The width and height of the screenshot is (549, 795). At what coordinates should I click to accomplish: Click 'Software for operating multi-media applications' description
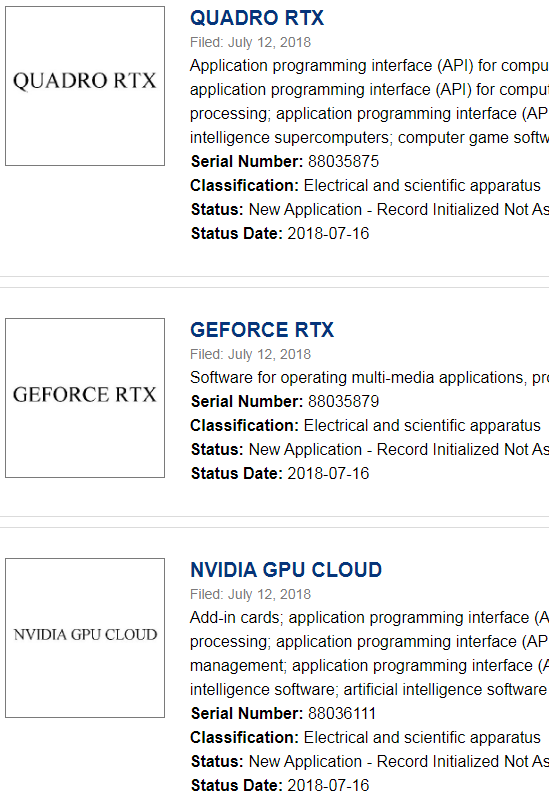[370, 378]
